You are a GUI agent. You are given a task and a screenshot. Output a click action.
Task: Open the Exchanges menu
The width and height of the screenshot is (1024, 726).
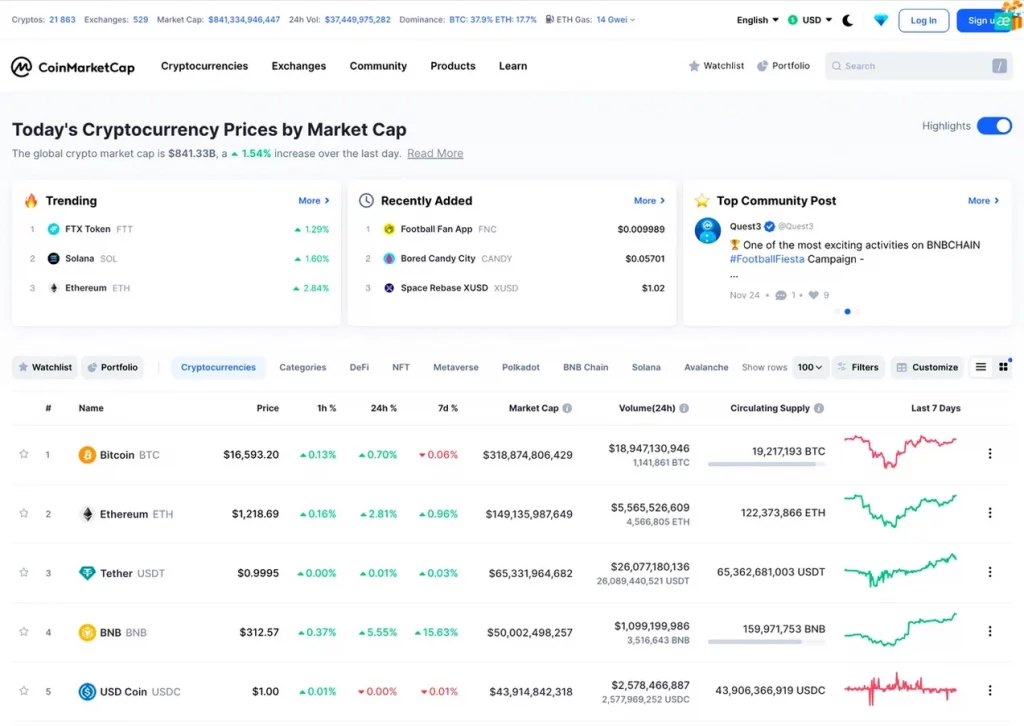tap(298, 66)
